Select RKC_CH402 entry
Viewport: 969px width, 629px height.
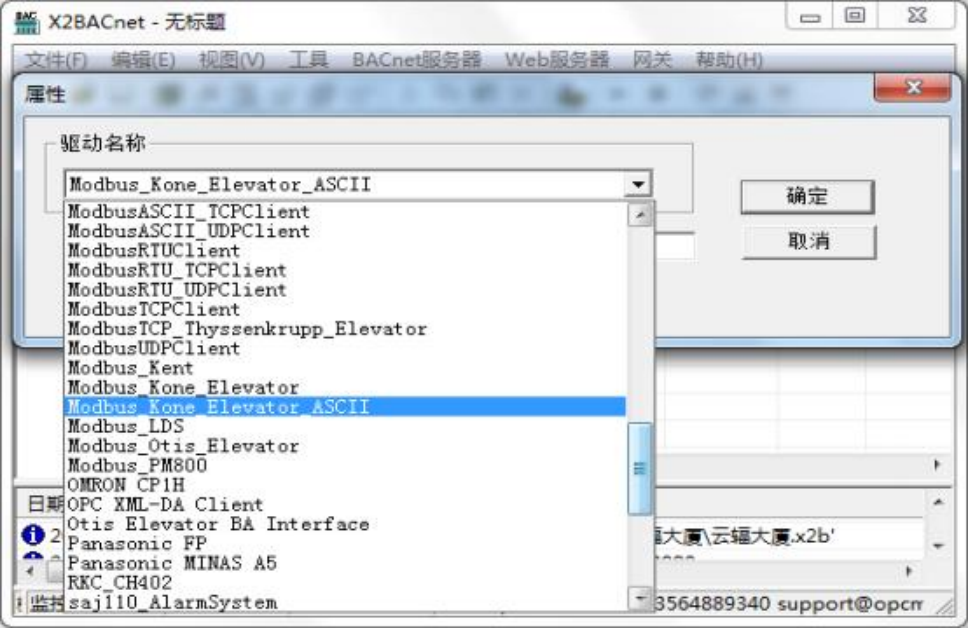click(345, 583)
